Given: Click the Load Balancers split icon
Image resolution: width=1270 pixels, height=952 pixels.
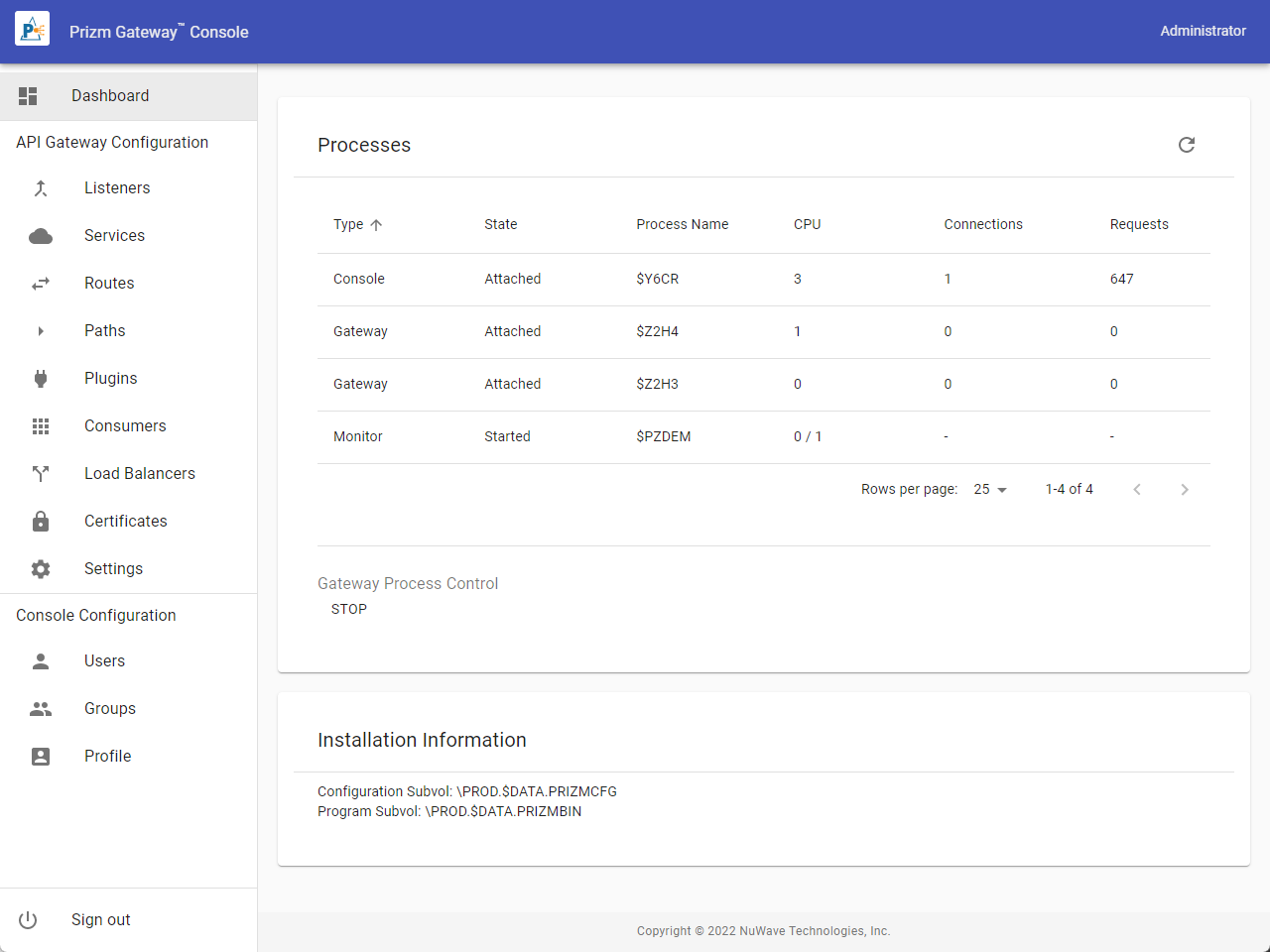Looking at the screenshot, I should pos(41,474).
